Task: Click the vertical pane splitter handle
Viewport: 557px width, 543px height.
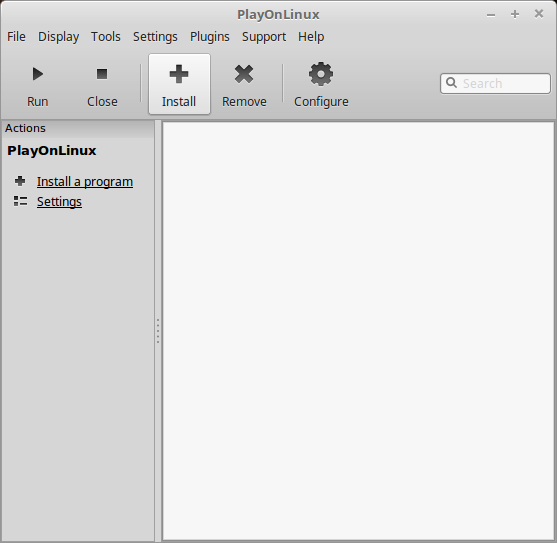Action: 158,331
